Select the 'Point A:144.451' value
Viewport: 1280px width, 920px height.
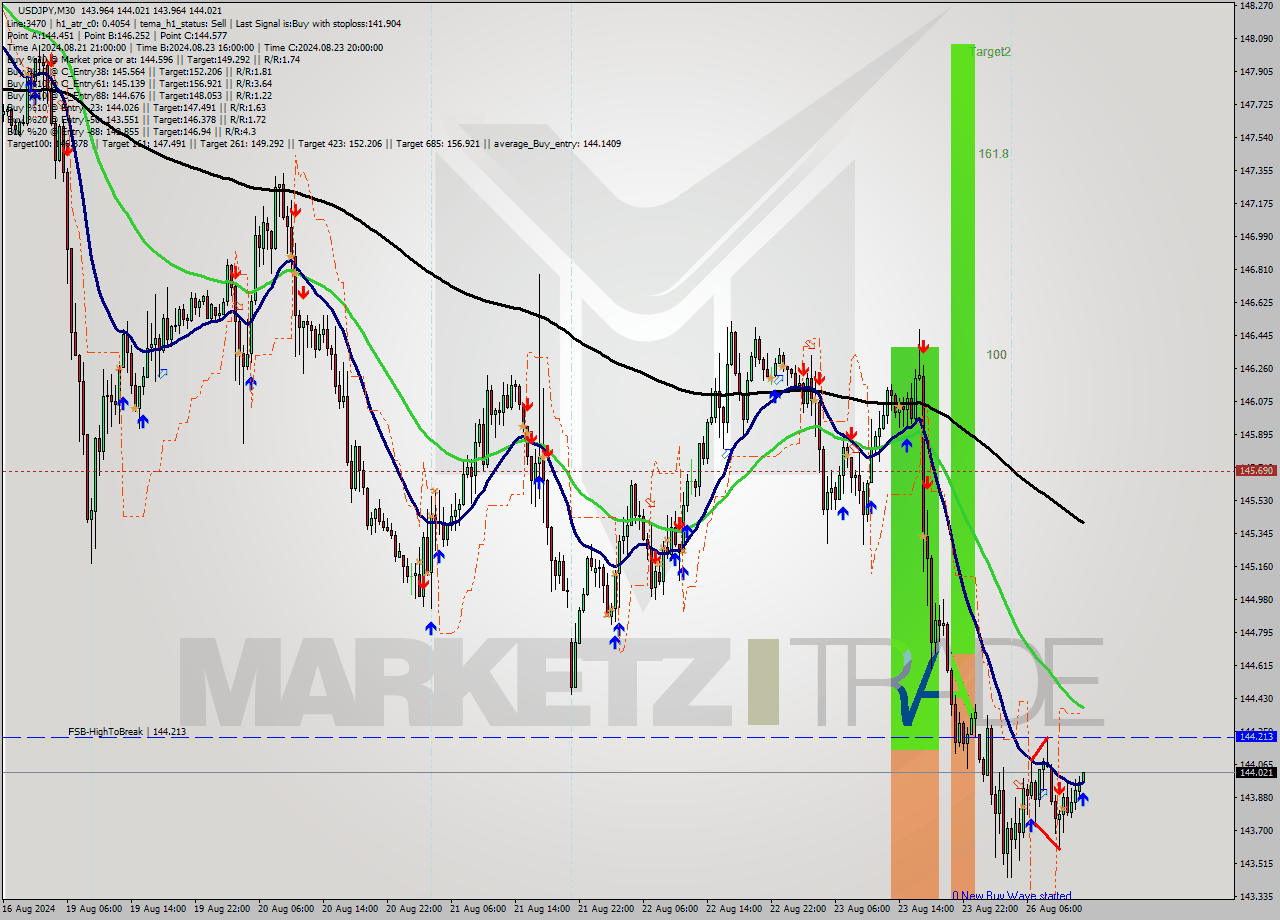pos(41,35)
